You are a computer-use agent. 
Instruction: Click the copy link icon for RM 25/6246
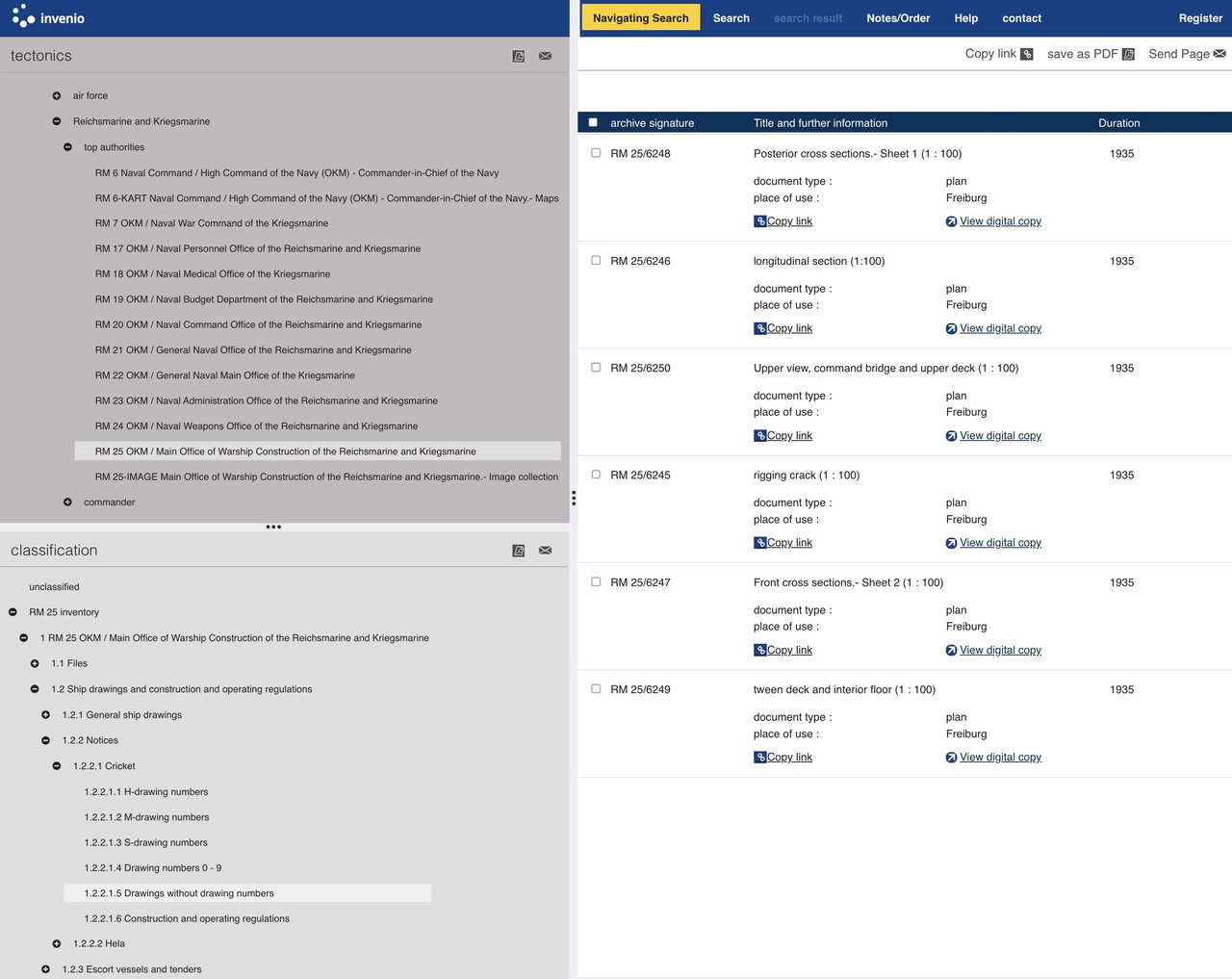[x=760, y=328]
